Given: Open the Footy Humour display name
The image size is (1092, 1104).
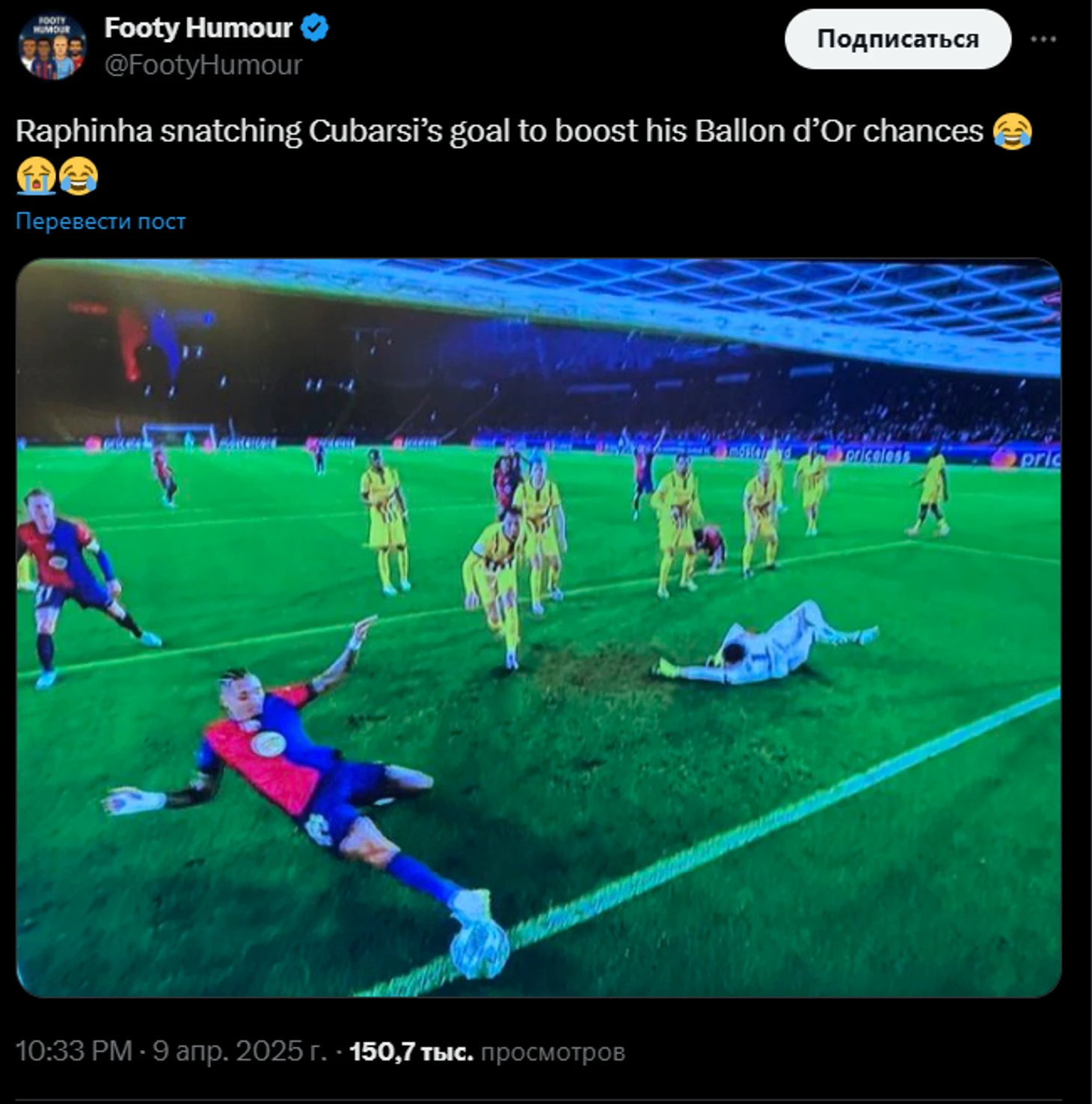Looking at the screenshot, I should point(198,28).
